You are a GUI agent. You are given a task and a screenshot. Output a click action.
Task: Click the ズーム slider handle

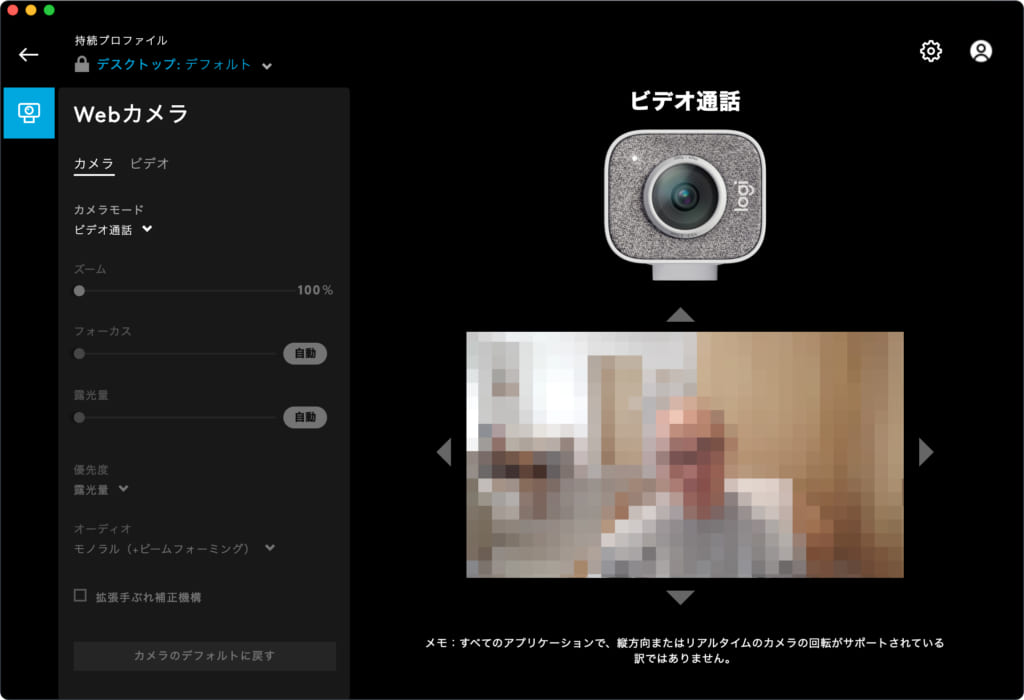pyautogui.click(x=80, y=291)
